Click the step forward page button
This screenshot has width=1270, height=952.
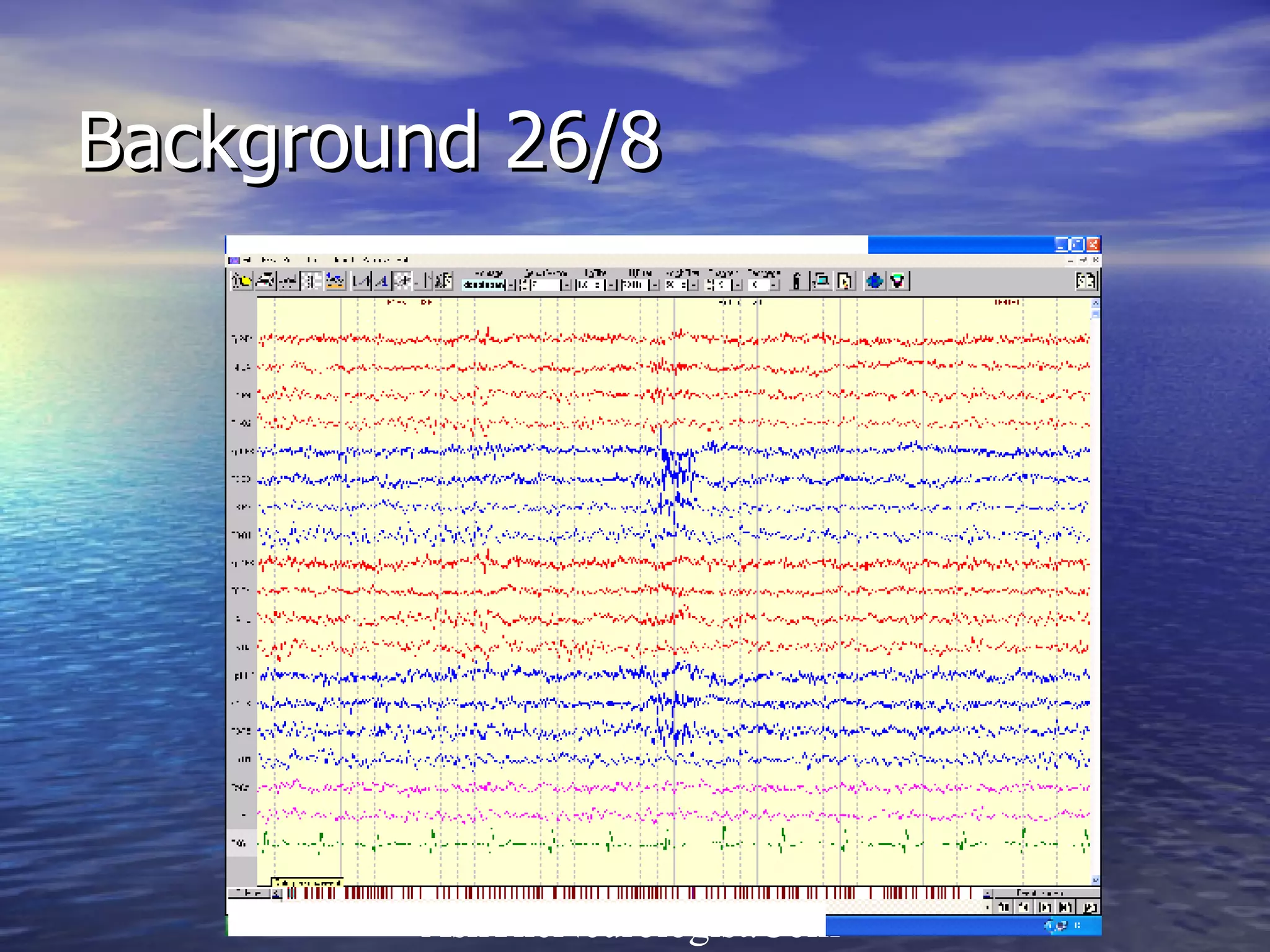(x=1045, y=907)
